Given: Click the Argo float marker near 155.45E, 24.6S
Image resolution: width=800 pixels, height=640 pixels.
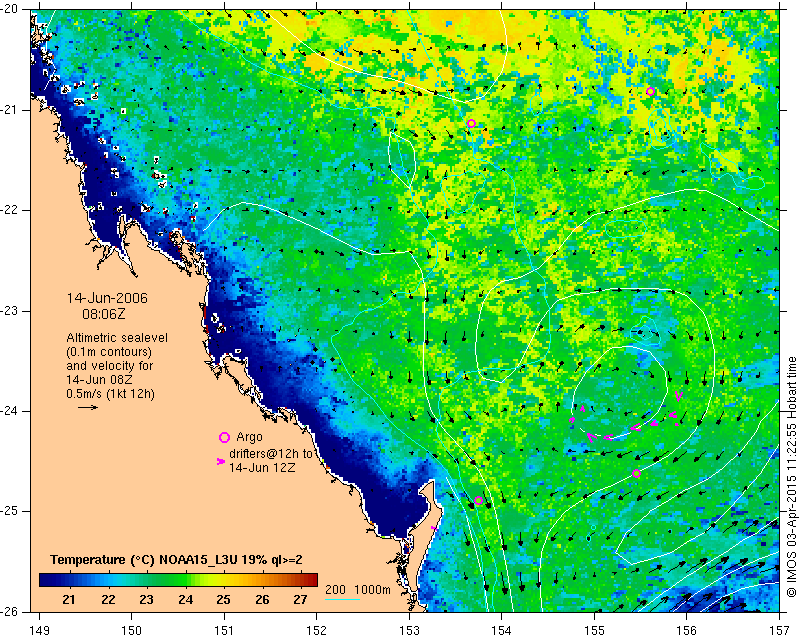Looking at the screenshot, I should point(636,474).
